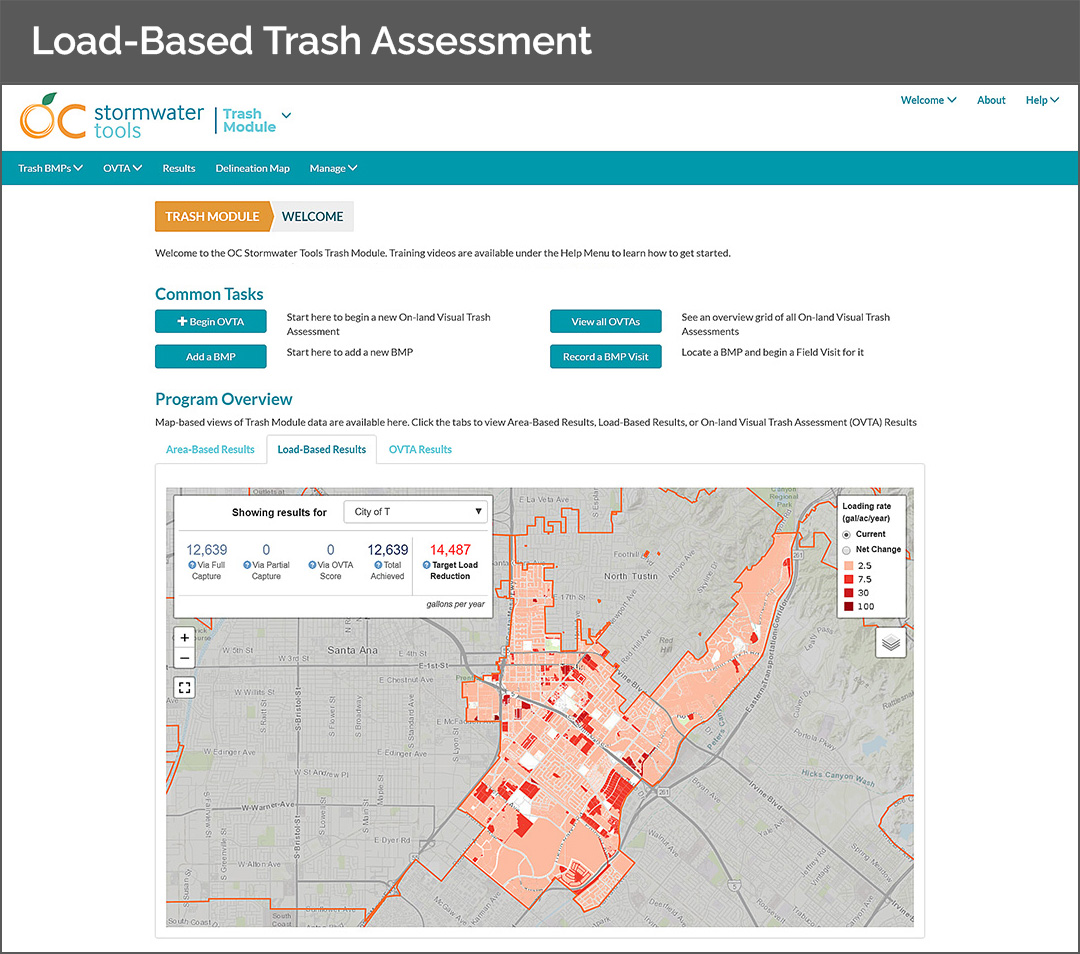Click the 12,639 value above Via Full Capture

point(207,550)
